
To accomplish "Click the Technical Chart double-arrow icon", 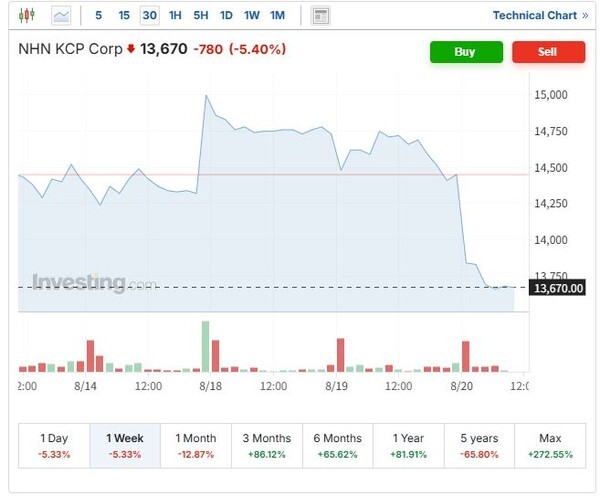I will (584, 16).
